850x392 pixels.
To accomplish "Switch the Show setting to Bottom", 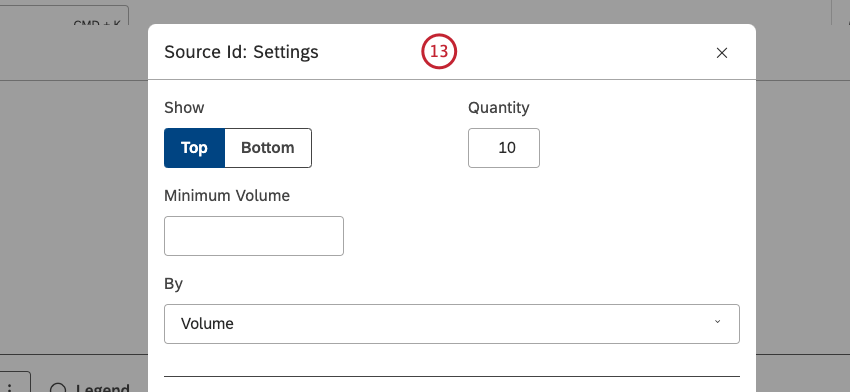I will coord(268,148).
